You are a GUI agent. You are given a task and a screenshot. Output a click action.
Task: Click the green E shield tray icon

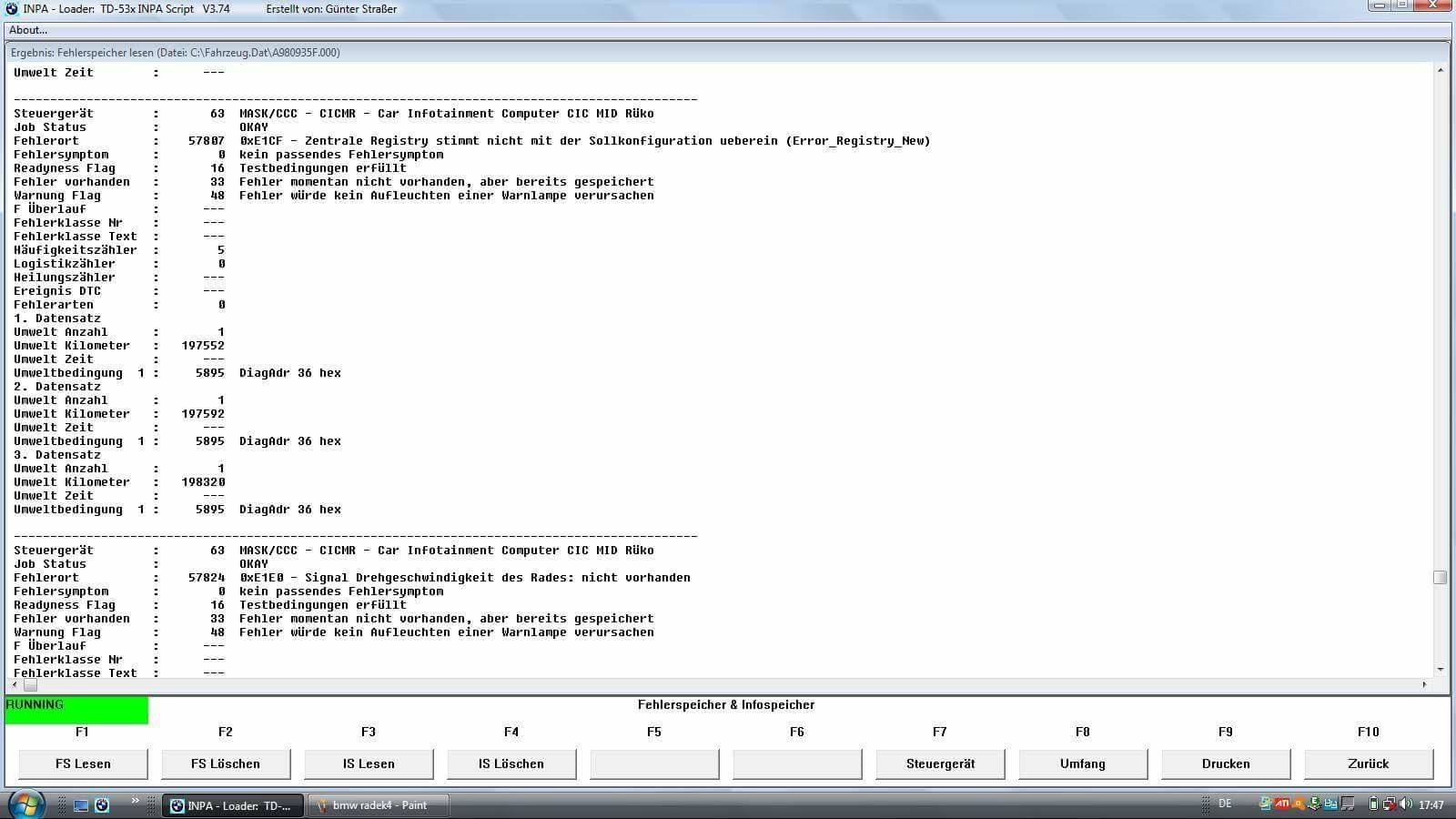1315,804
